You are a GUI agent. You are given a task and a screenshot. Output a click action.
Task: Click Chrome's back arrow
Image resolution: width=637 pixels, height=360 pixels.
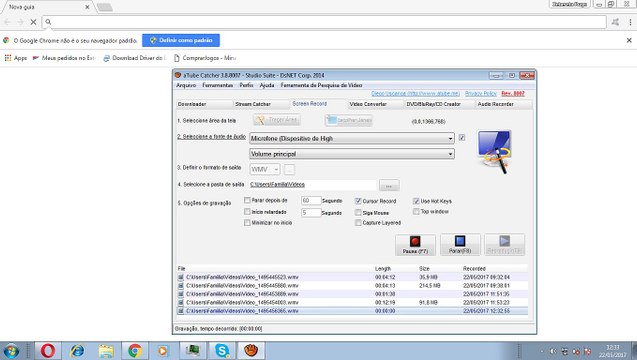point(7,22)
